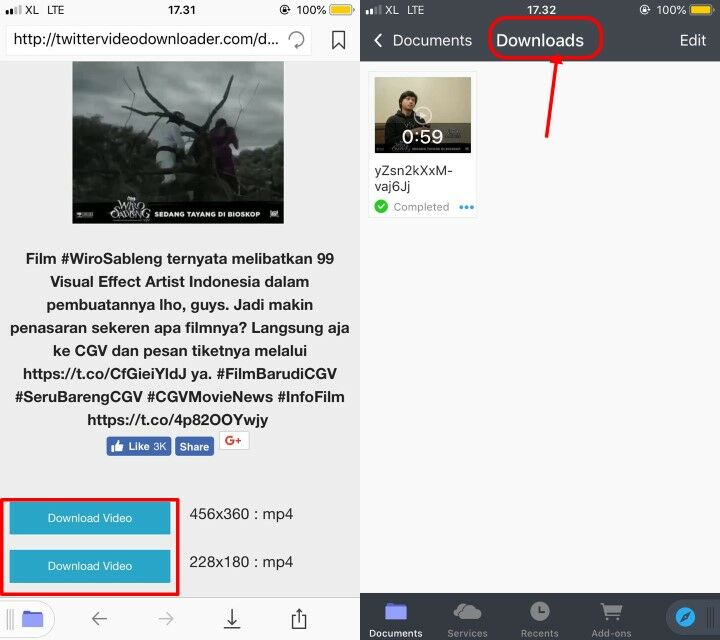Tap the battery icon in left status bar
Screen dimensions: 720x640
point(341,10)
